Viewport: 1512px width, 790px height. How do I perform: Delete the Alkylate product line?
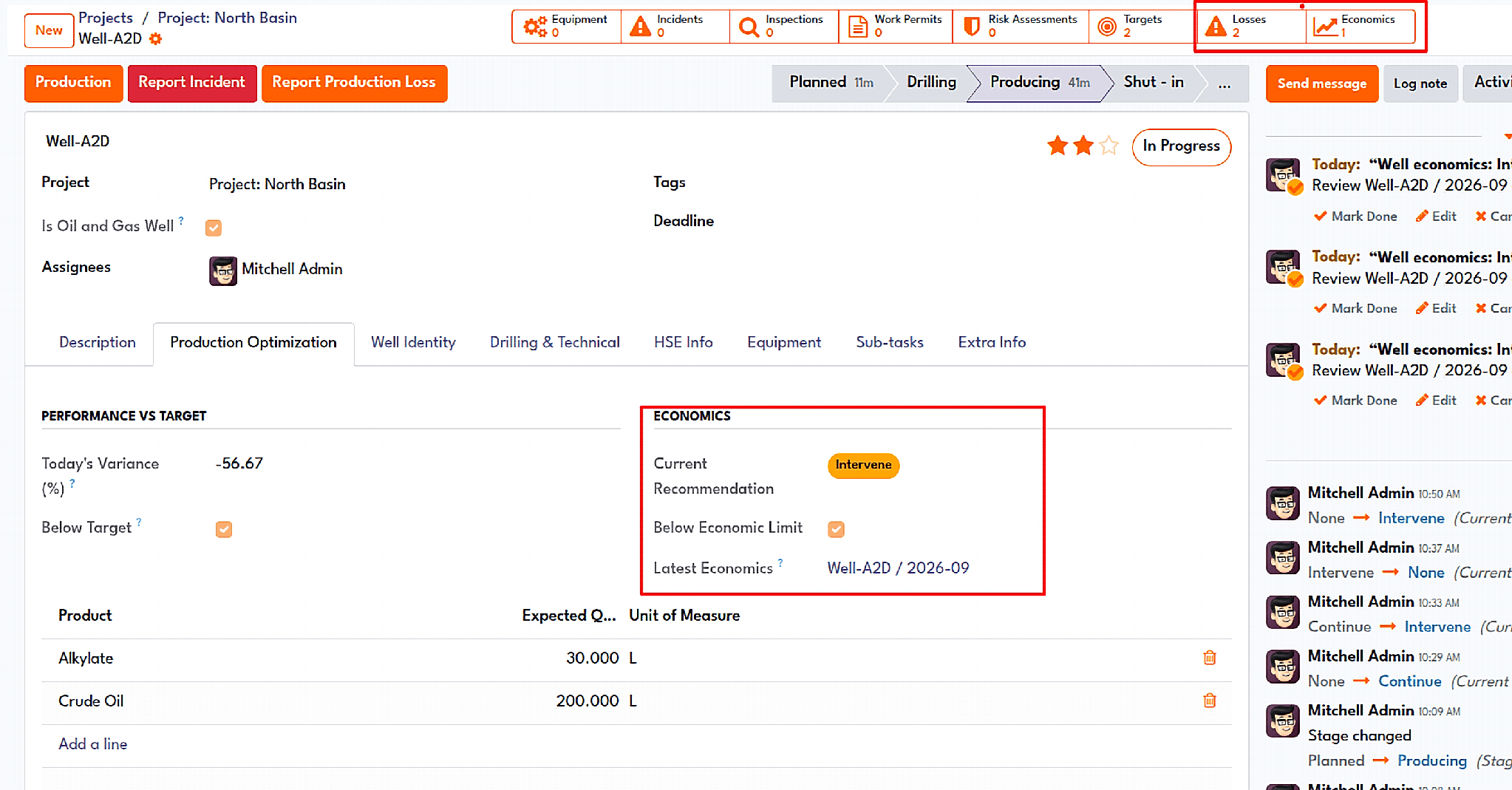1210,658
